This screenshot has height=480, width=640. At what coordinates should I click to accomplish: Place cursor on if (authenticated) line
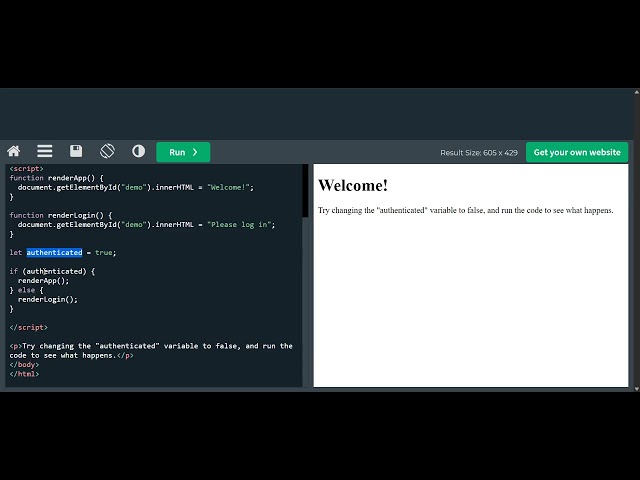(x=52, y=271)
